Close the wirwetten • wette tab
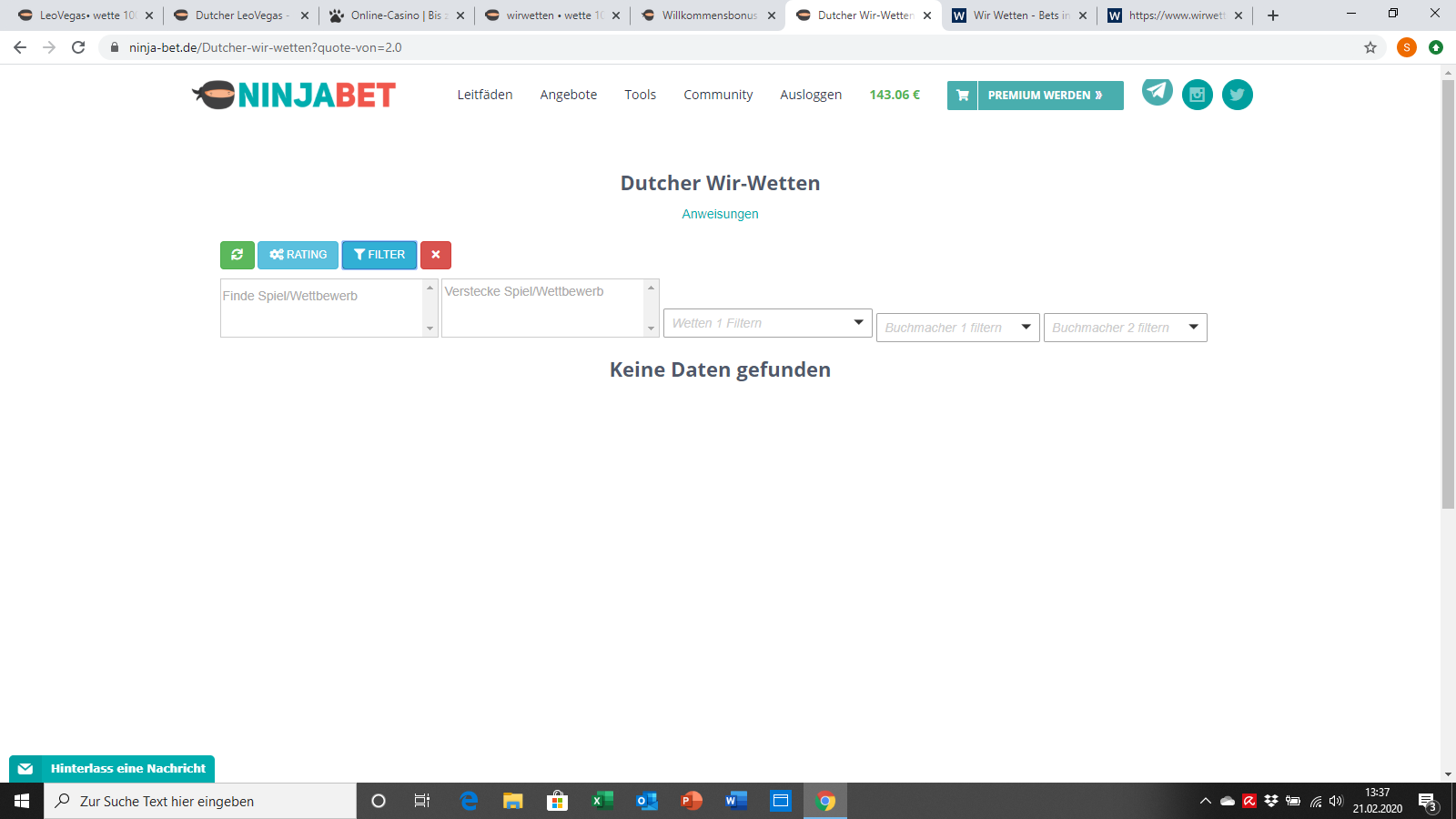Image resolution: width=1456 pixels, height=819 pixels. 616,15
